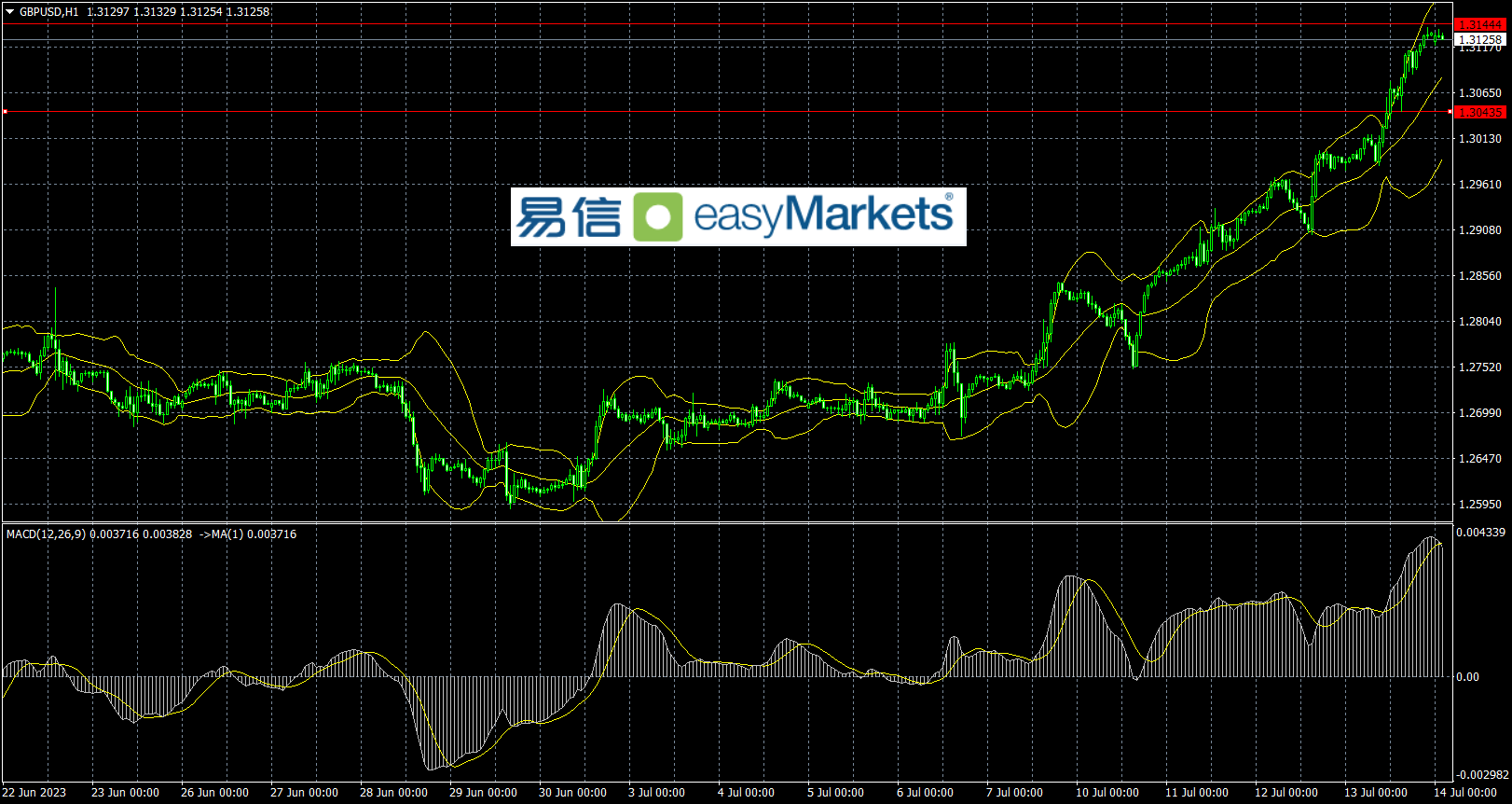
Task: Select the red 1.30435 level tag
Action: pos(1480,112)
